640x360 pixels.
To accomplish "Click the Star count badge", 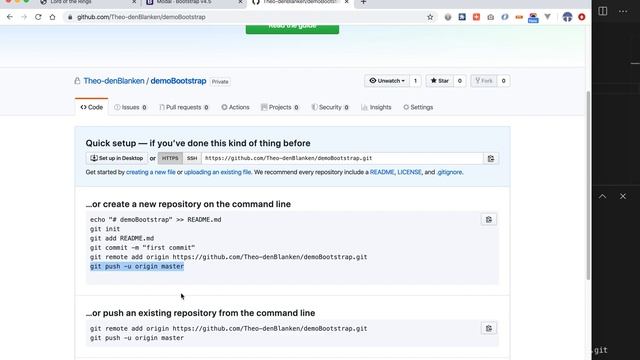I will tap(460, 81).
